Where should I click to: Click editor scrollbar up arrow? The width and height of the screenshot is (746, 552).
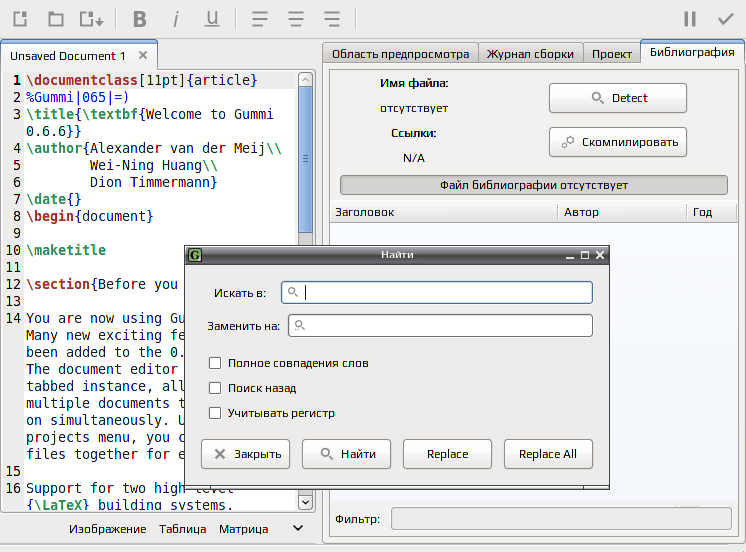(305, 79)
